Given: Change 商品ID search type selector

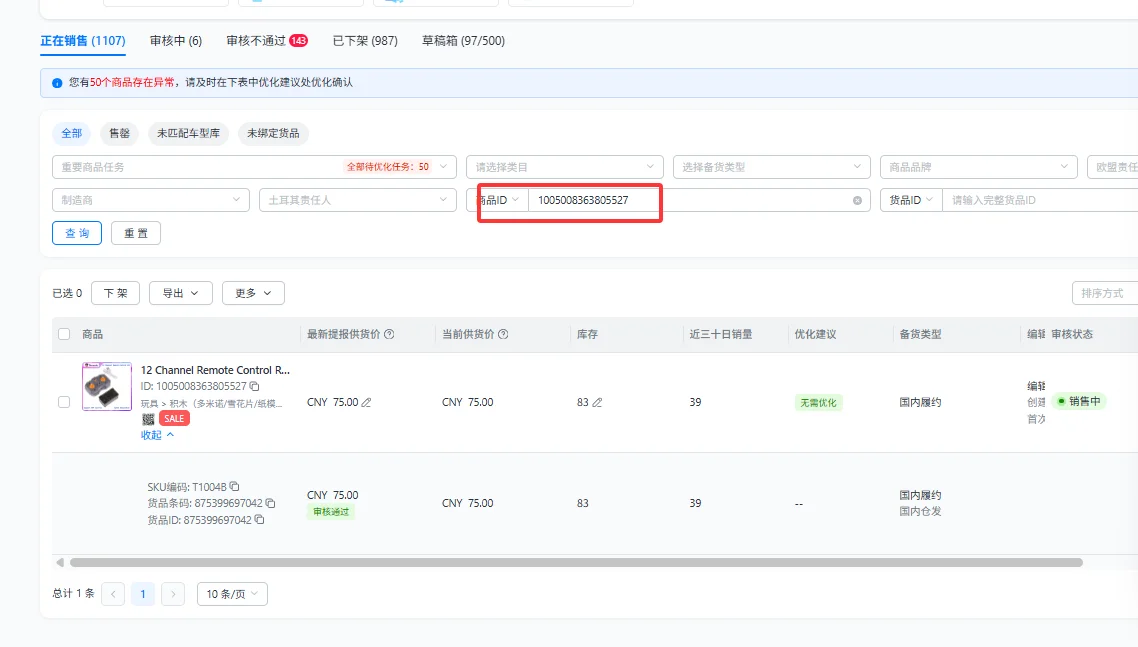Looking at the screenshot, I should click(x=498, y=200).
